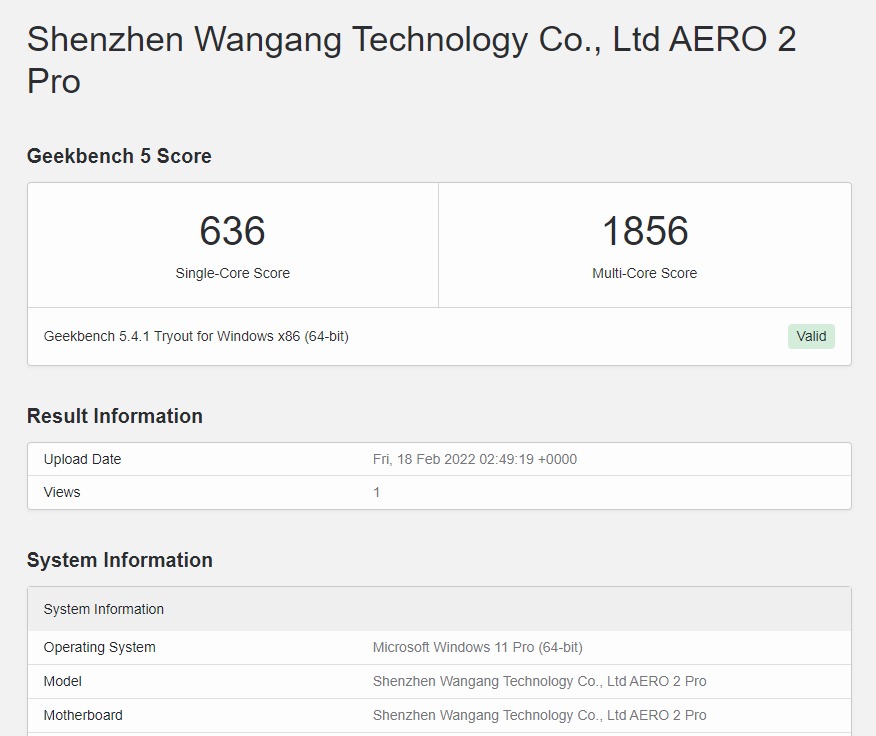Viewport: 876px width, 736px height.
Task: Select the Geekbench 5 Score heading
Action: [119, 156]
